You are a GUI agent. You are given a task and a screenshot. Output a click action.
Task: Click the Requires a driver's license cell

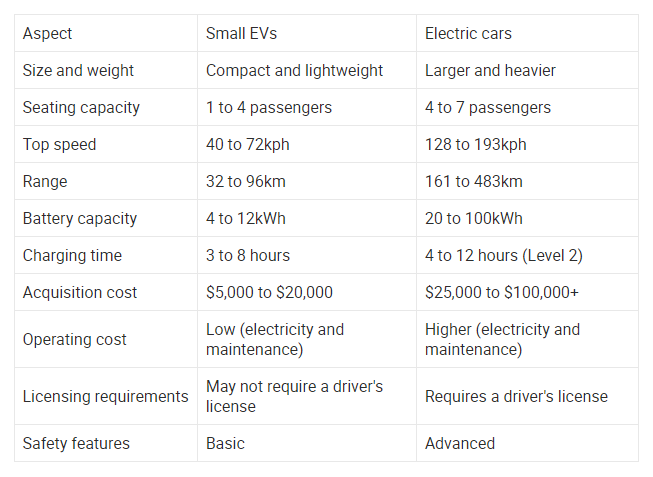tap(527, 396)
